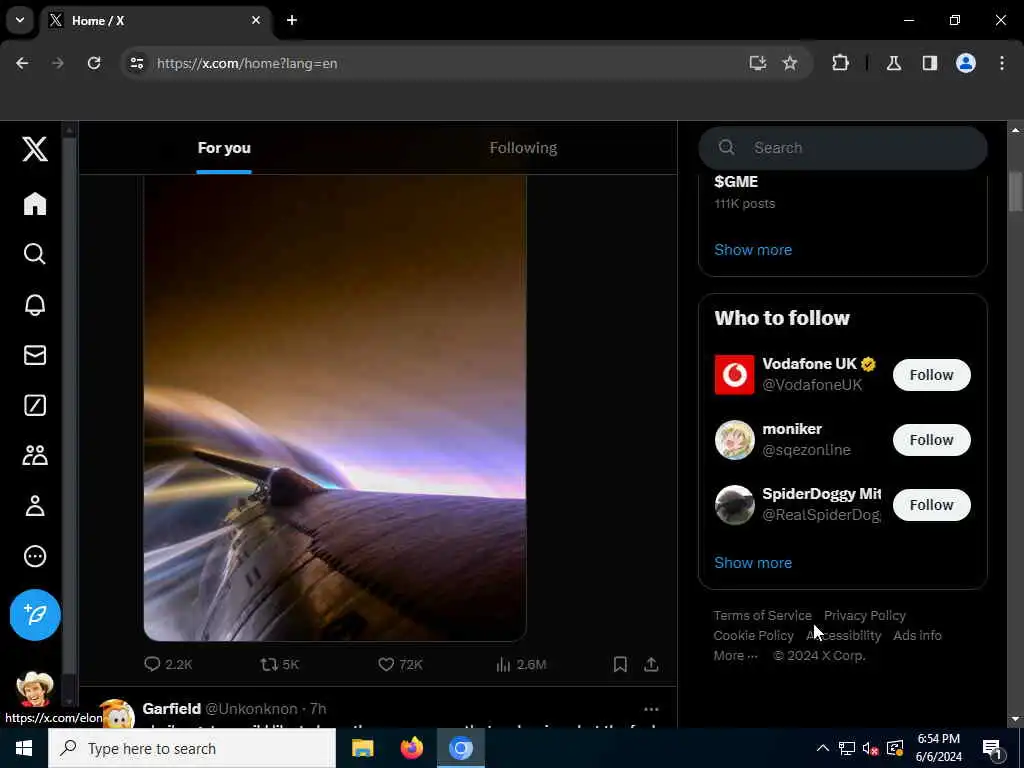The width and height of the screenshot is (1024, 768).
Task: Open Vodafone UK profile name
Action: [x=809, y=364]
